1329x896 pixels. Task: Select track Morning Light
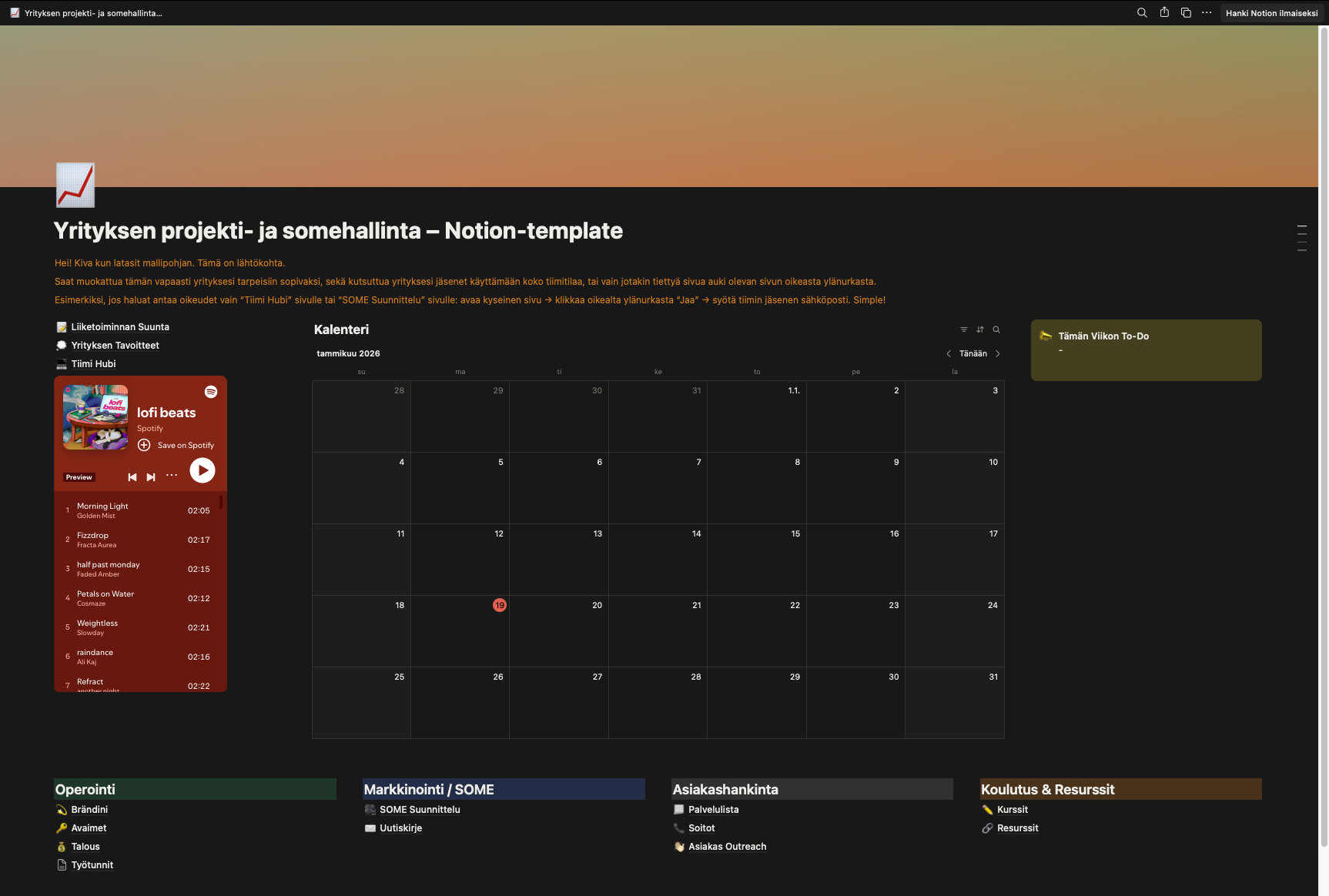coord(139,510)
